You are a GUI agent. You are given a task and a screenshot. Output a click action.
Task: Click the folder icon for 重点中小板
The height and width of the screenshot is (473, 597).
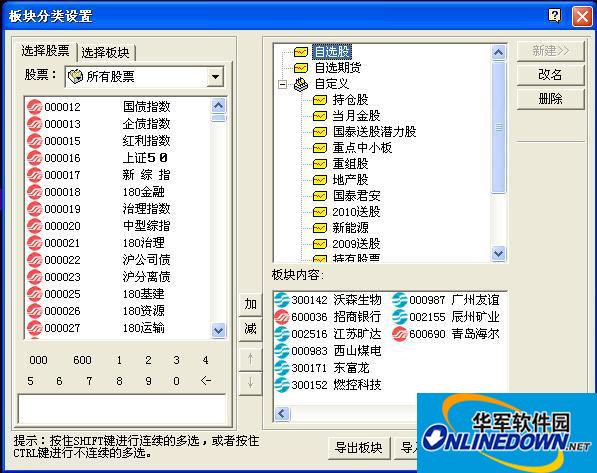(x=320, y=148)
